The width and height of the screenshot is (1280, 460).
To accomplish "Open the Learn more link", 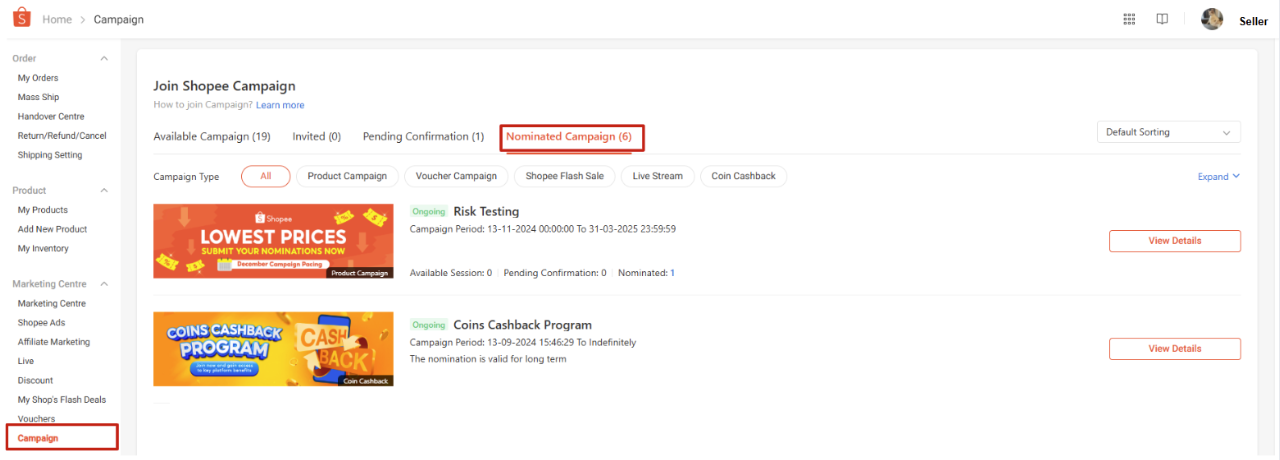I will 280,105.
